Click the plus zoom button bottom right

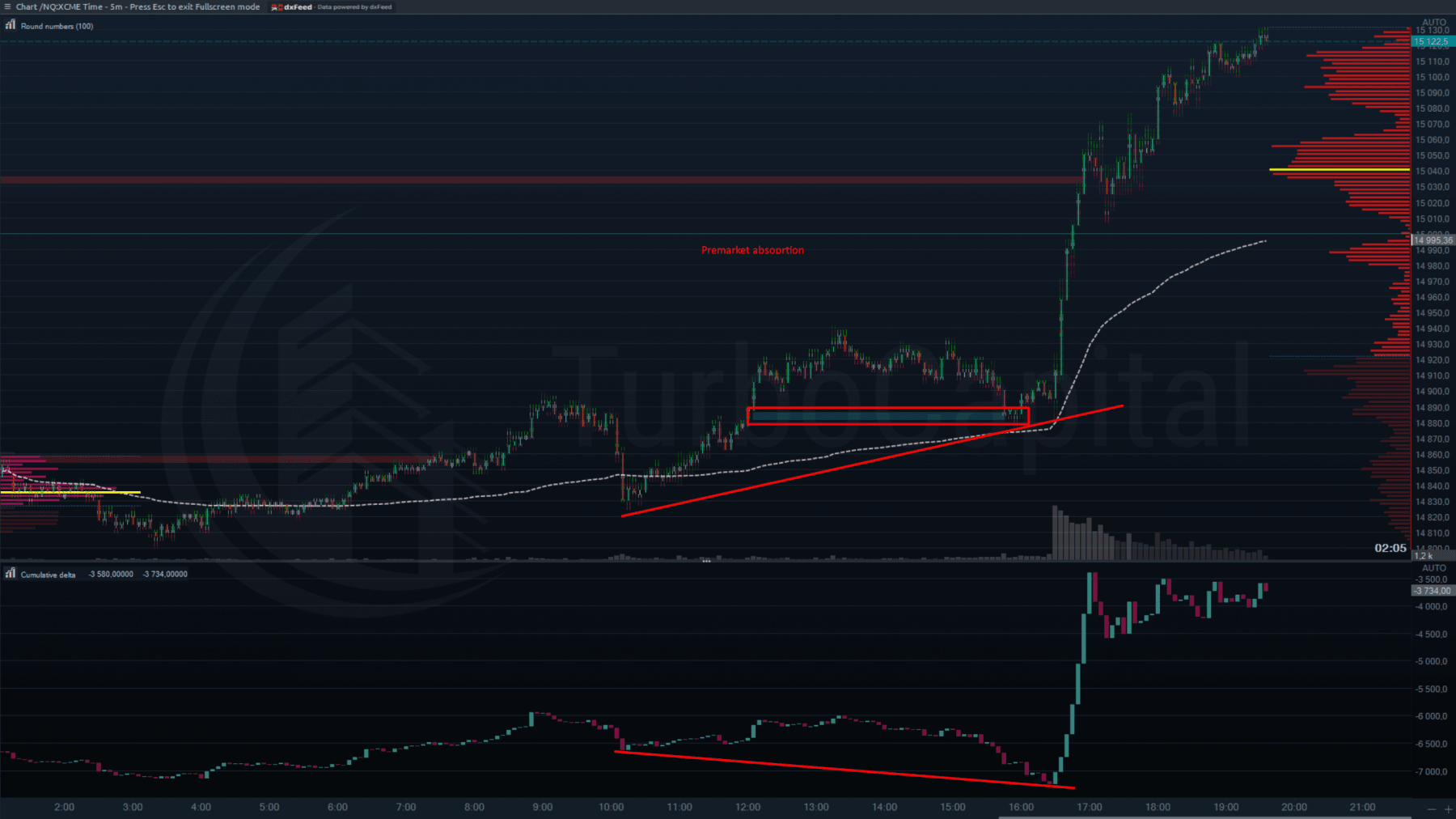pyautogui.click(x=1448, y=809)
